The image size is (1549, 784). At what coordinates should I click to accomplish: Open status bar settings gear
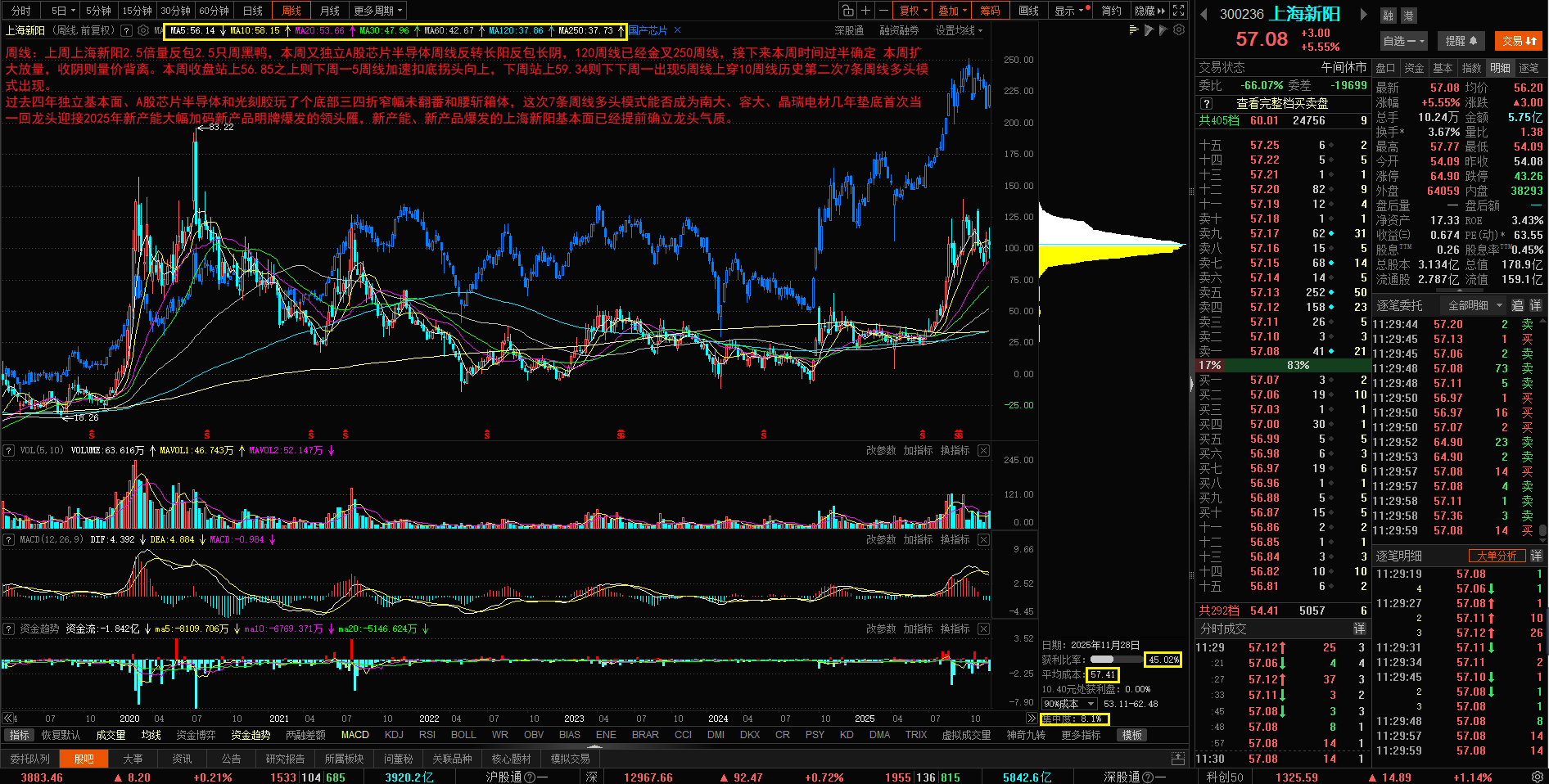pyautogui.click(x=1538, y=777)
